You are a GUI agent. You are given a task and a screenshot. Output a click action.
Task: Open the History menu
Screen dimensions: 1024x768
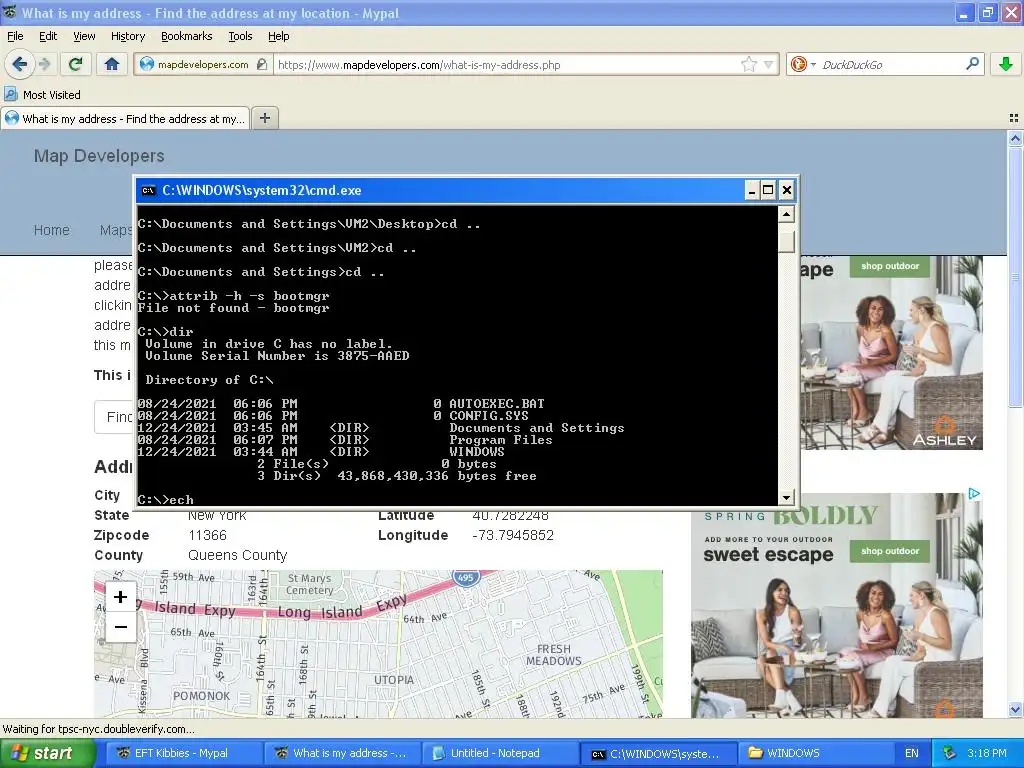point(128,36)
